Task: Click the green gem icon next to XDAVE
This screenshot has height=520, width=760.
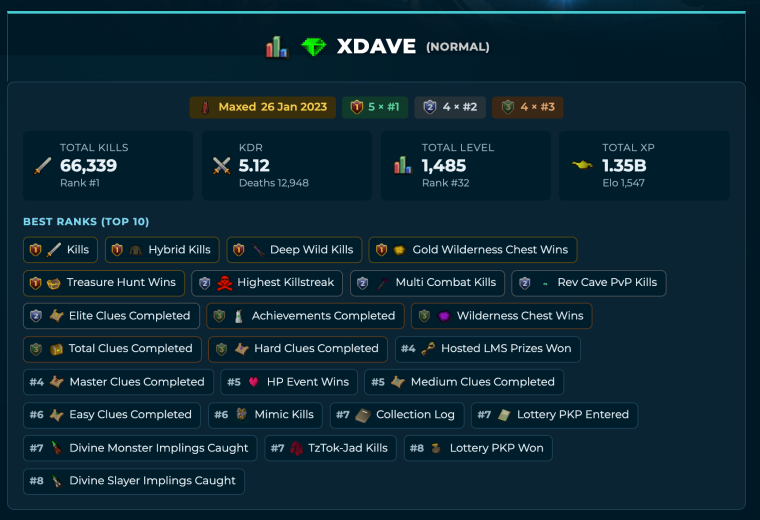Action: 314,47
